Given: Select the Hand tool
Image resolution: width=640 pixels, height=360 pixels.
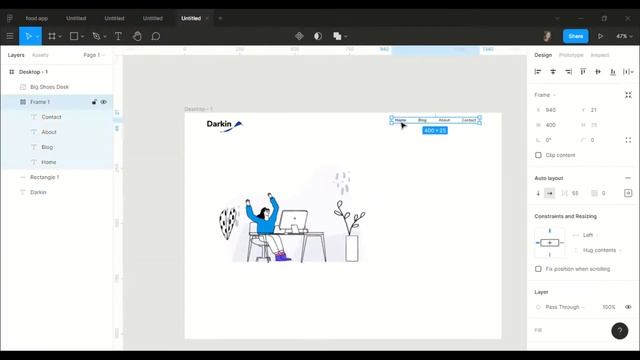Looking at the screenshot, I should [137, 36].
